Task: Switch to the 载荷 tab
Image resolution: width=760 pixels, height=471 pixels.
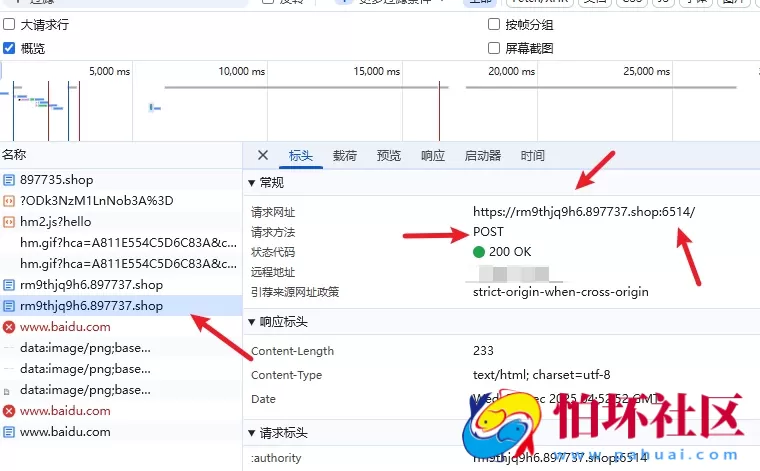Action: coord(345,156)
